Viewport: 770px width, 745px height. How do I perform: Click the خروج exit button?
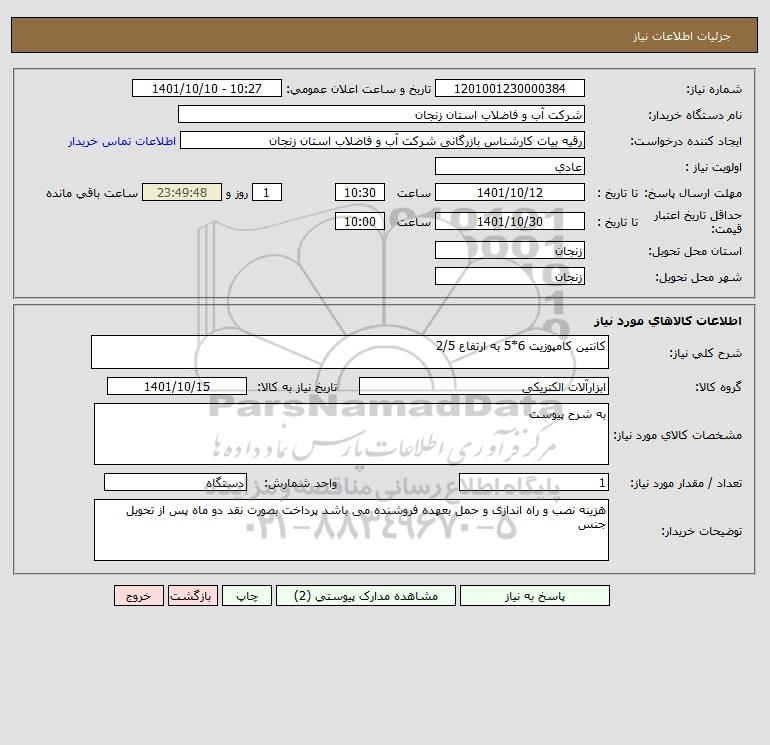pos(139,596)
